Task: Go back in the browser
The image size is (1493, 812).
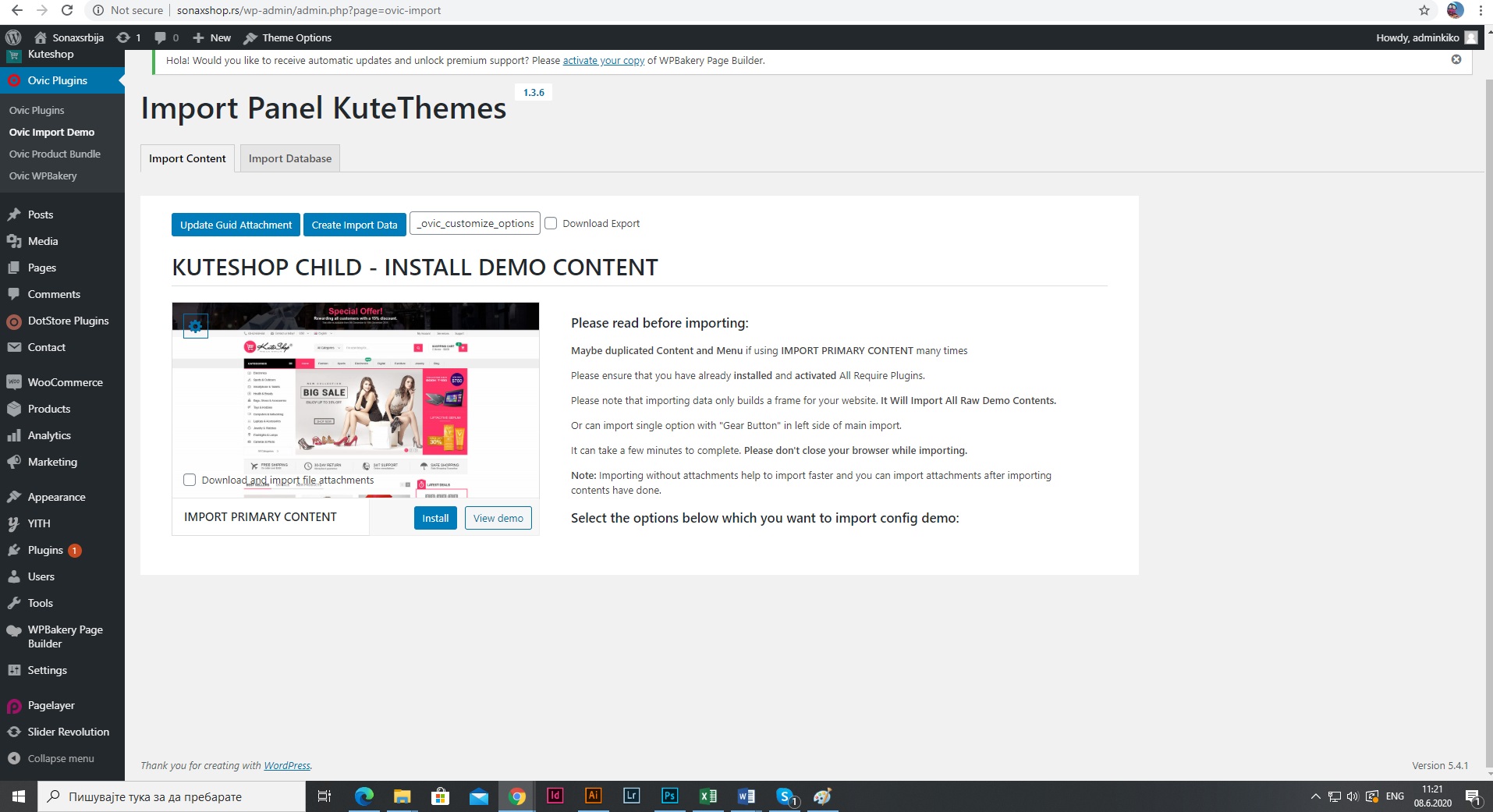Action: pos(16,10)
